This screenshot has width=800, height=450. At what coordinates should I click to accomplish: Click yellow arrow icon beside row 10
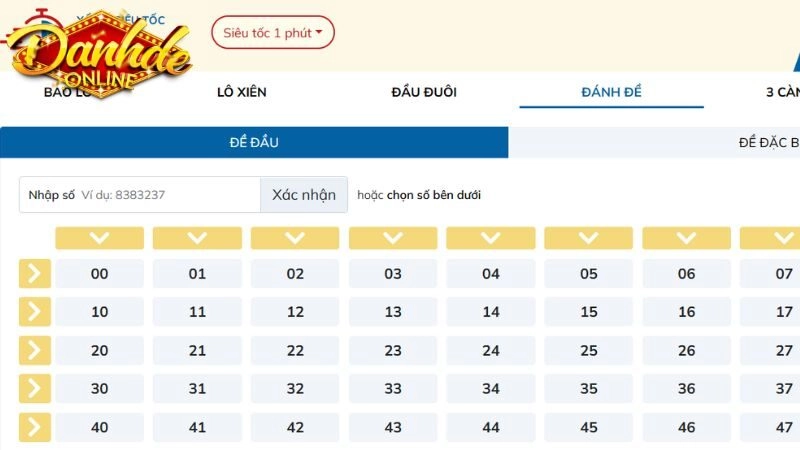(x=35, y=312)
